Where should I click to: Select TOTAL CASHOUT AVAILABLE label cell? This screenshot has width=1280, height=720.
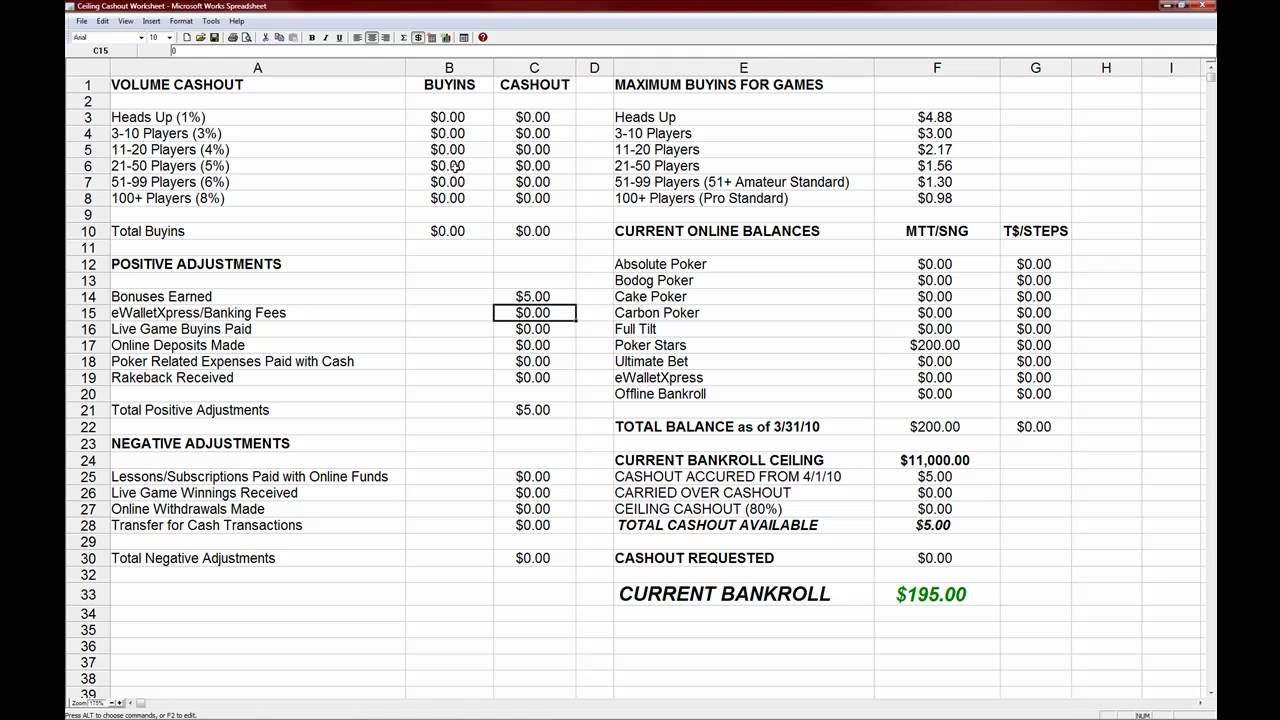click(x=743, y=525)
